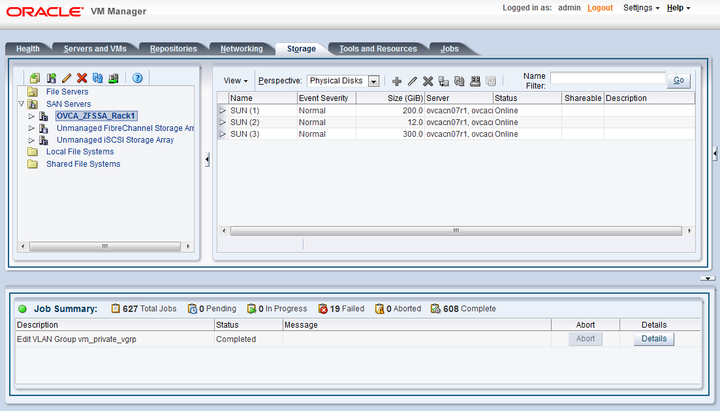
Task: Click the Logout link
Action: point(600,8)
